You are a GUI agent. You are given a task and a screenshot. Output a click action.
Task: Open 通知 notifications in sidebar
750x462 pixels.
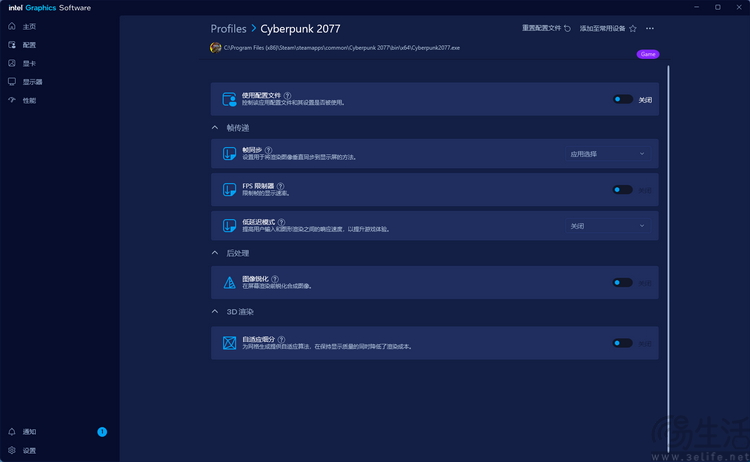(x=22, y=432)
